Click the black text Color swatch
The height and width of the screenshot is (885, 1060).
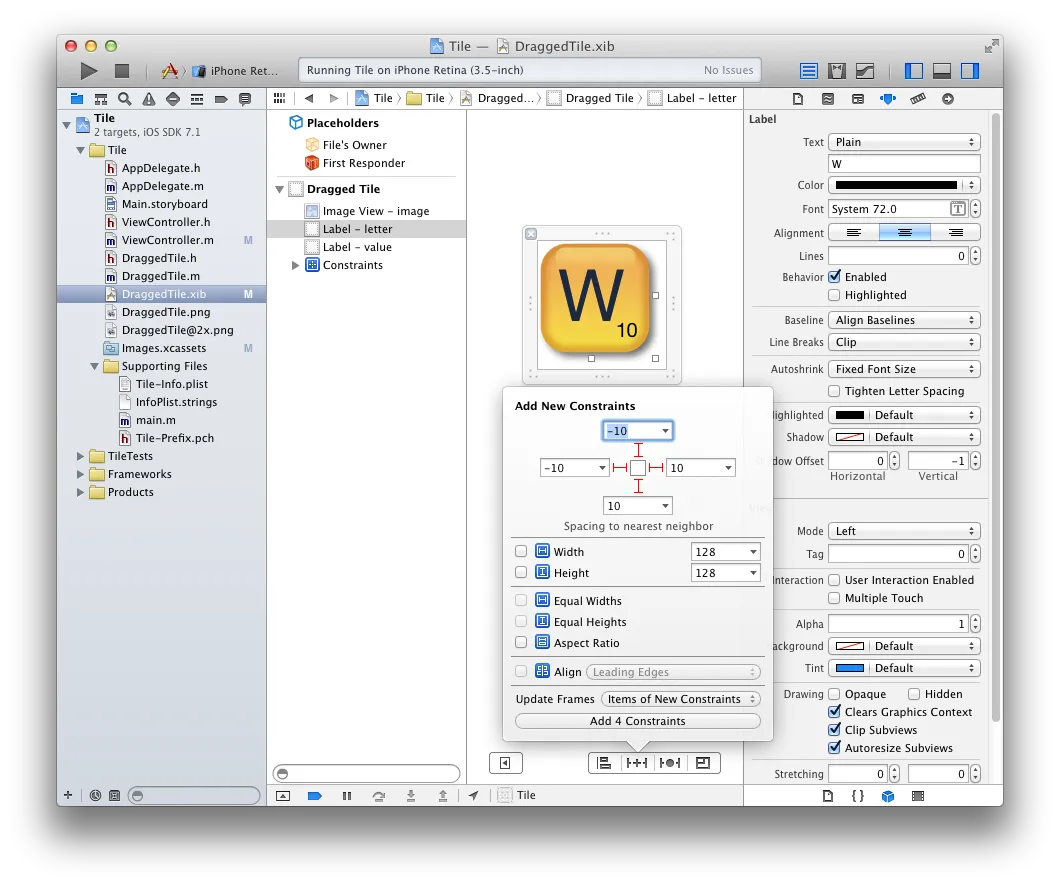click(x=896, y=185)
